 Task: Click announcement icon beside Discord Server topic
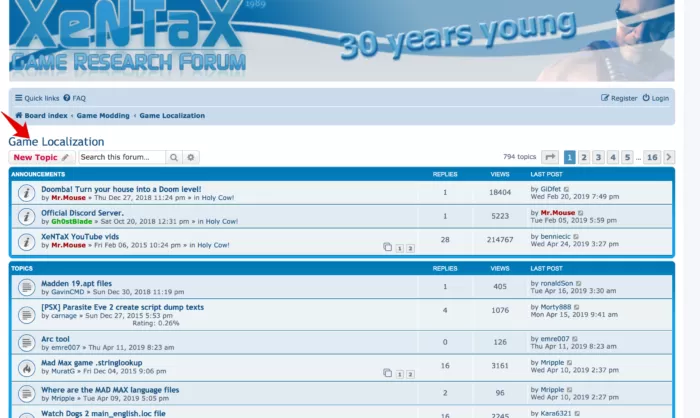click(x=26, y=217)
